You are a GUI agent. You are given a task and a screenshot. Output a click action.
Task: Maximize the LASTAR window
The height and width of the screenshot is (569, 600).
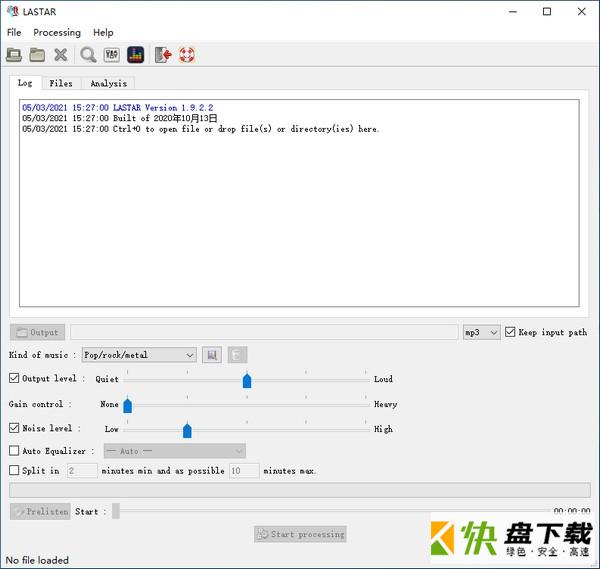click(547, 11)
